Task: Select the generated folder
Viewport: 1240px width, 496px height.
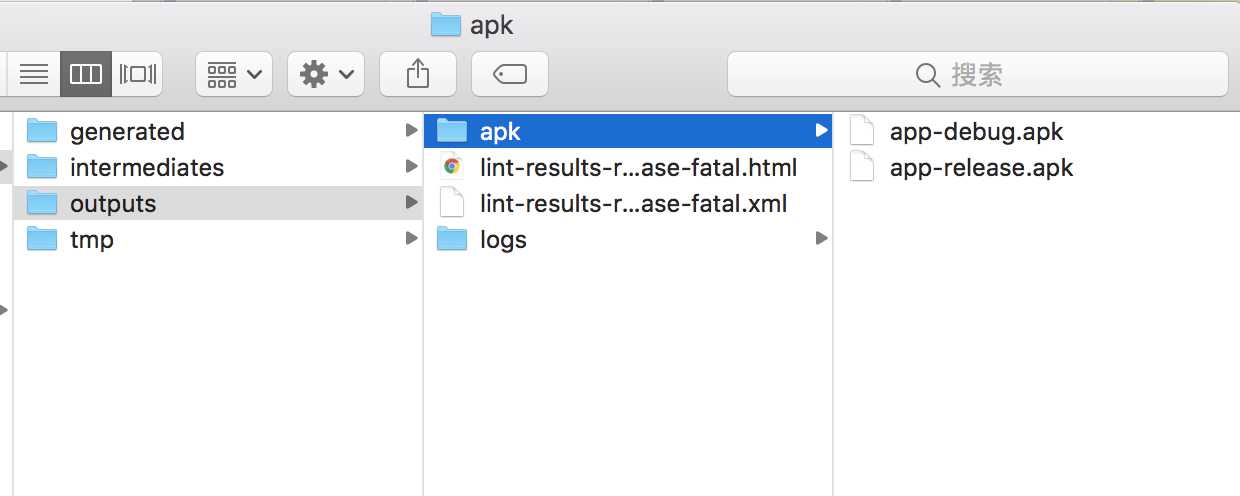Action: coord(127,131)
